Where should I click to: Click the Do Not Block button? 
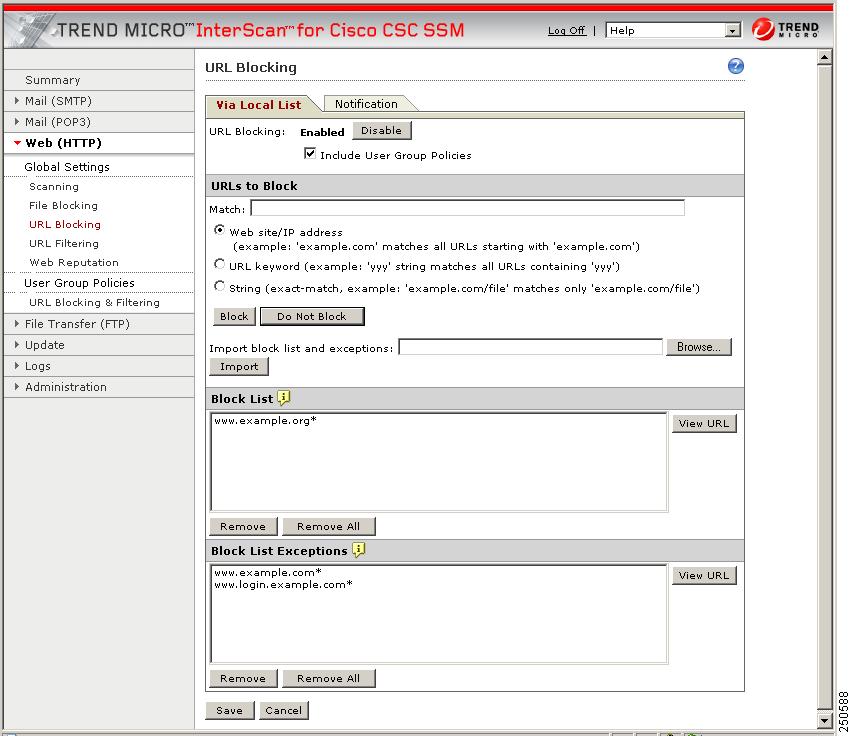pos(312,316)
